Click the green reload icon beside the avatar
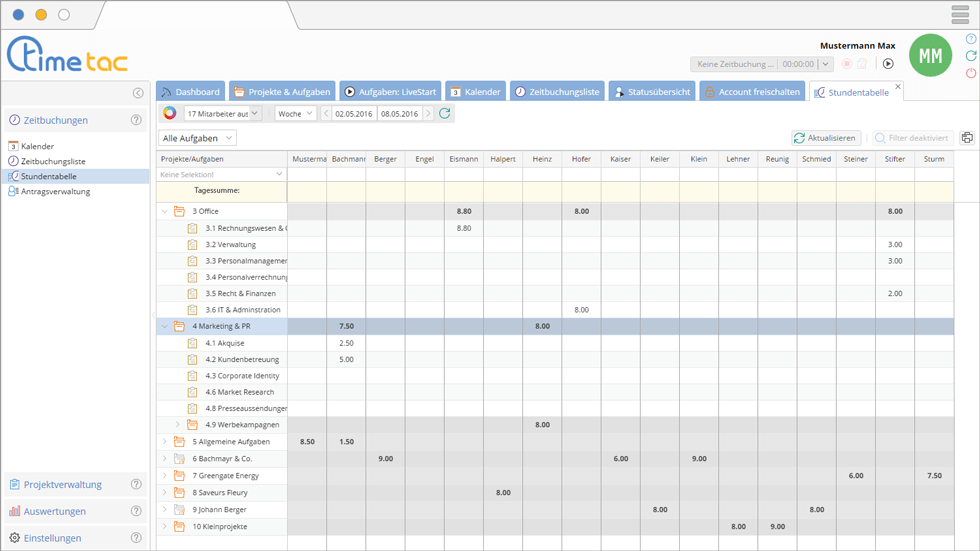980x551 pixels. click(971, 57)
